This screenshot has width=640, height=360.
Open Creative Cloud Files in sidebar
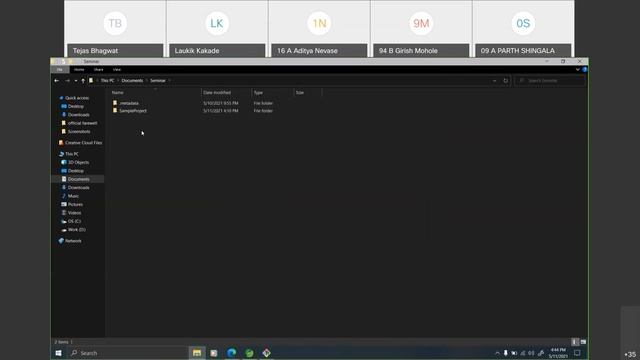click(83, 143)
